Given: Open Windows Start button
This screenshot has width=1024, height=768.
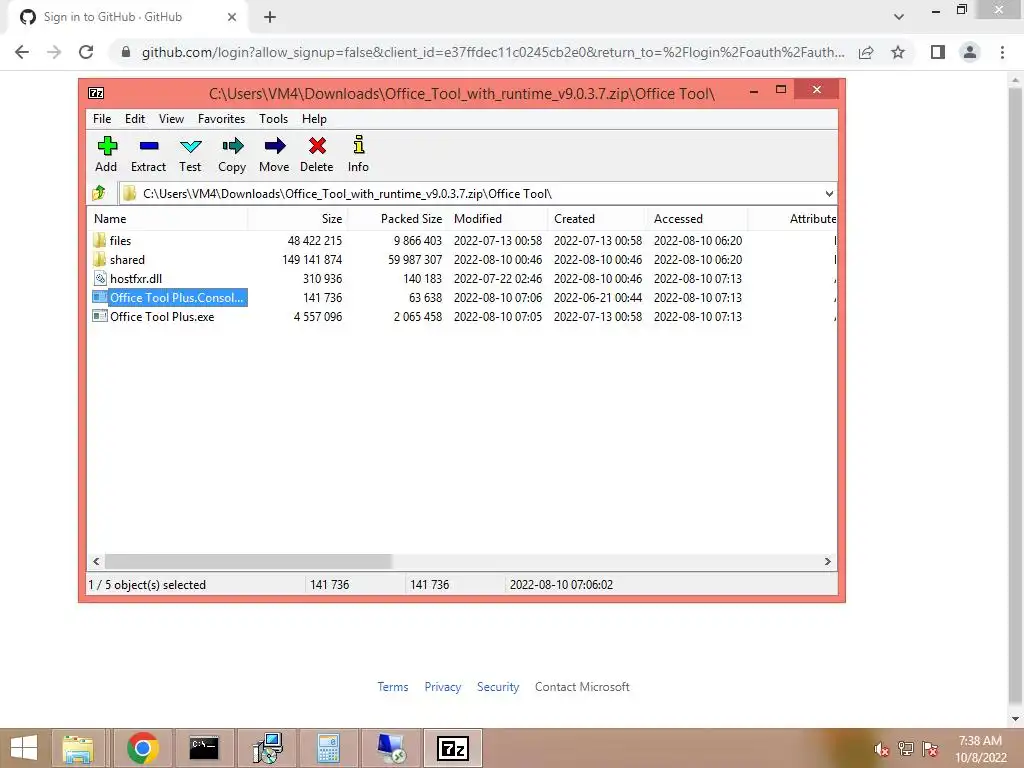Looking at the screenshot, I should coord(24,748).
